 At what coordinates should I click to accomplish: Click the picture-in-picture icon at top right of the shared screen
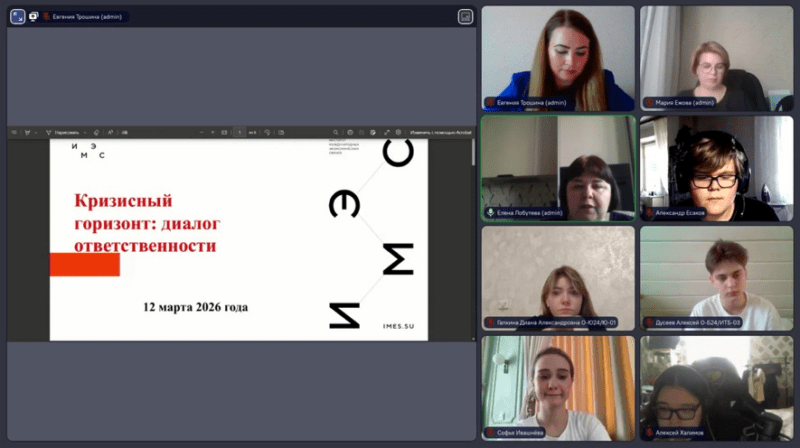(x=465, y=17)
